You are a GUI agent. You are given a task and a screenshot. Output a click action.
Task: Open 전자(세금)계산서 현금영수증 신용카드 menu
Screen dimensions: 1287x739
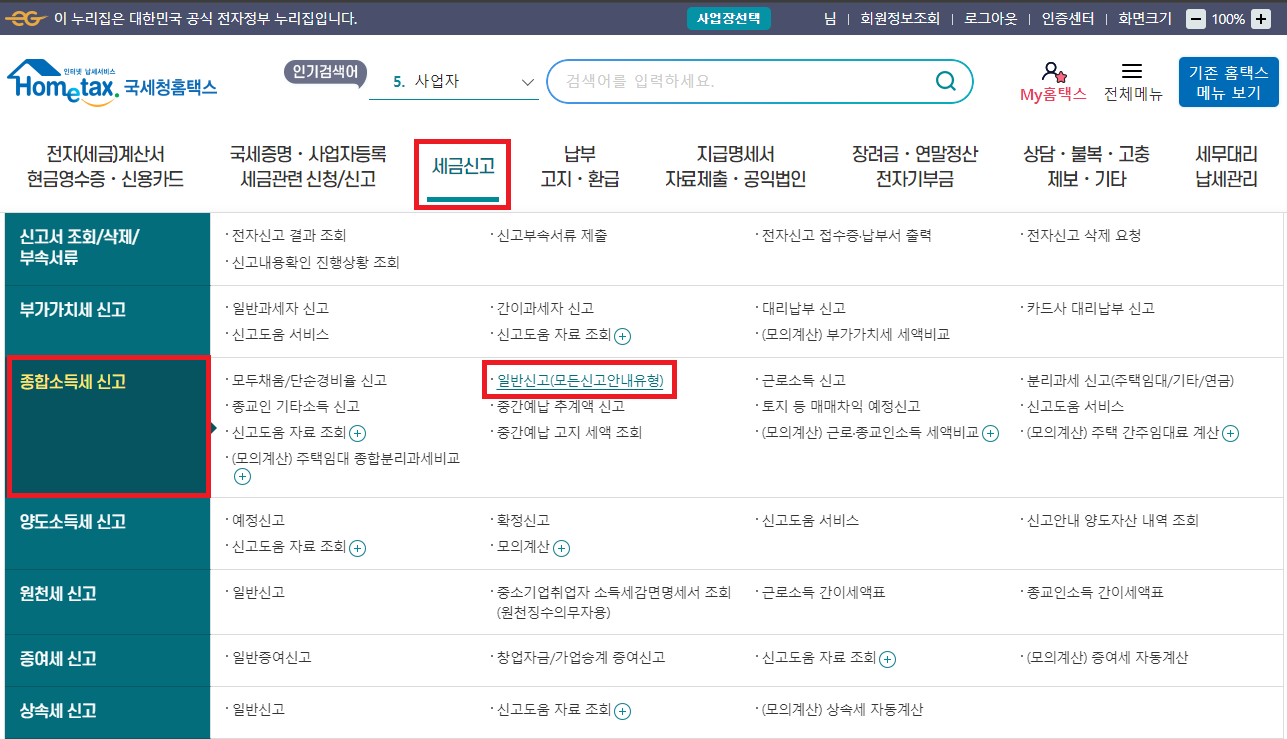tap(105, 167)
